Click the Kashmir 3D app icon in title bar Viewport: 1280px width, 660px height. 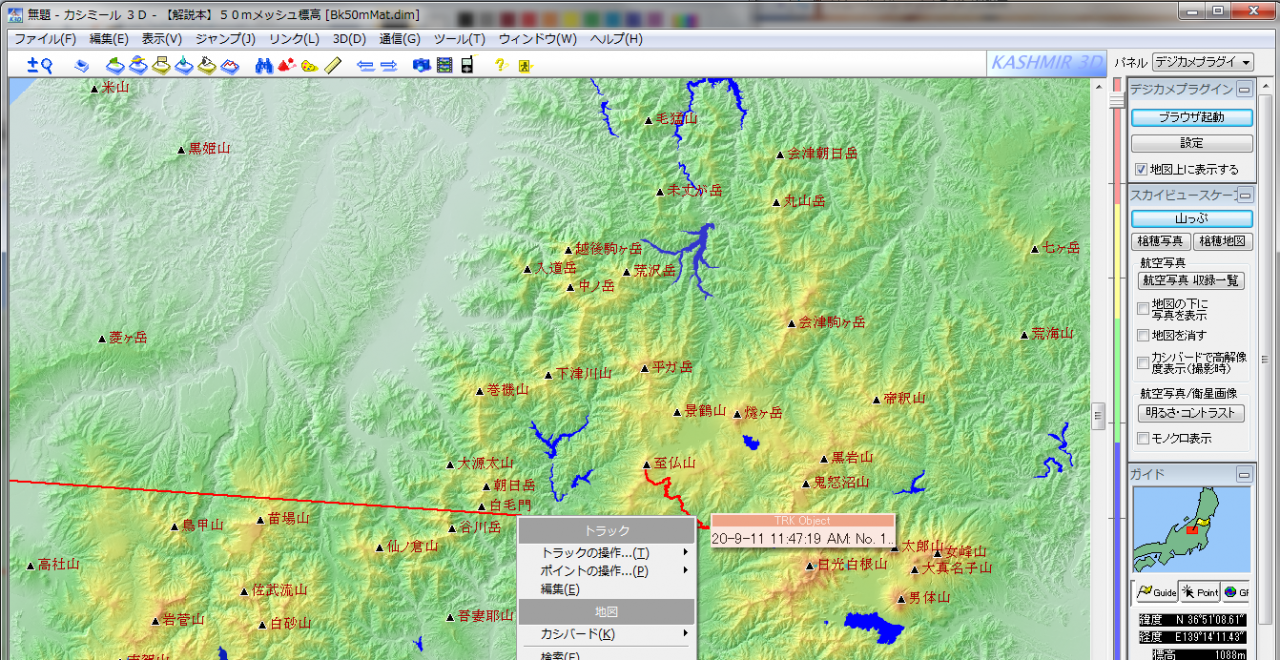coord(15,14)
